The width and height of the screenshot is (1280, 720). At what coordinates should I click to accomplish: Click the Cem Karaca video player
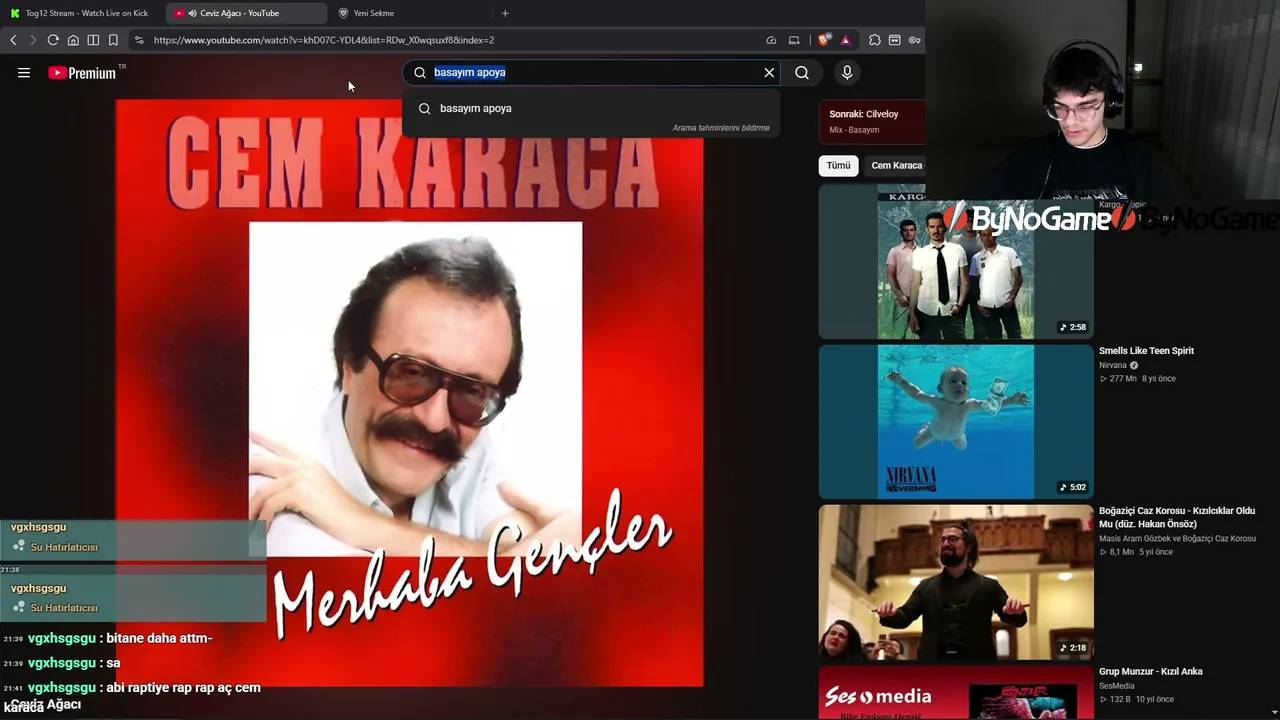tap(409, 392)
